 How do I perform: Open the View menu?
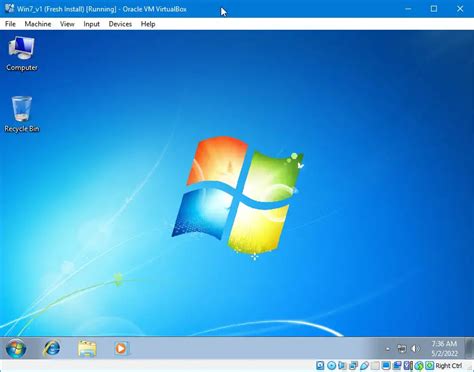click(67, 24)
